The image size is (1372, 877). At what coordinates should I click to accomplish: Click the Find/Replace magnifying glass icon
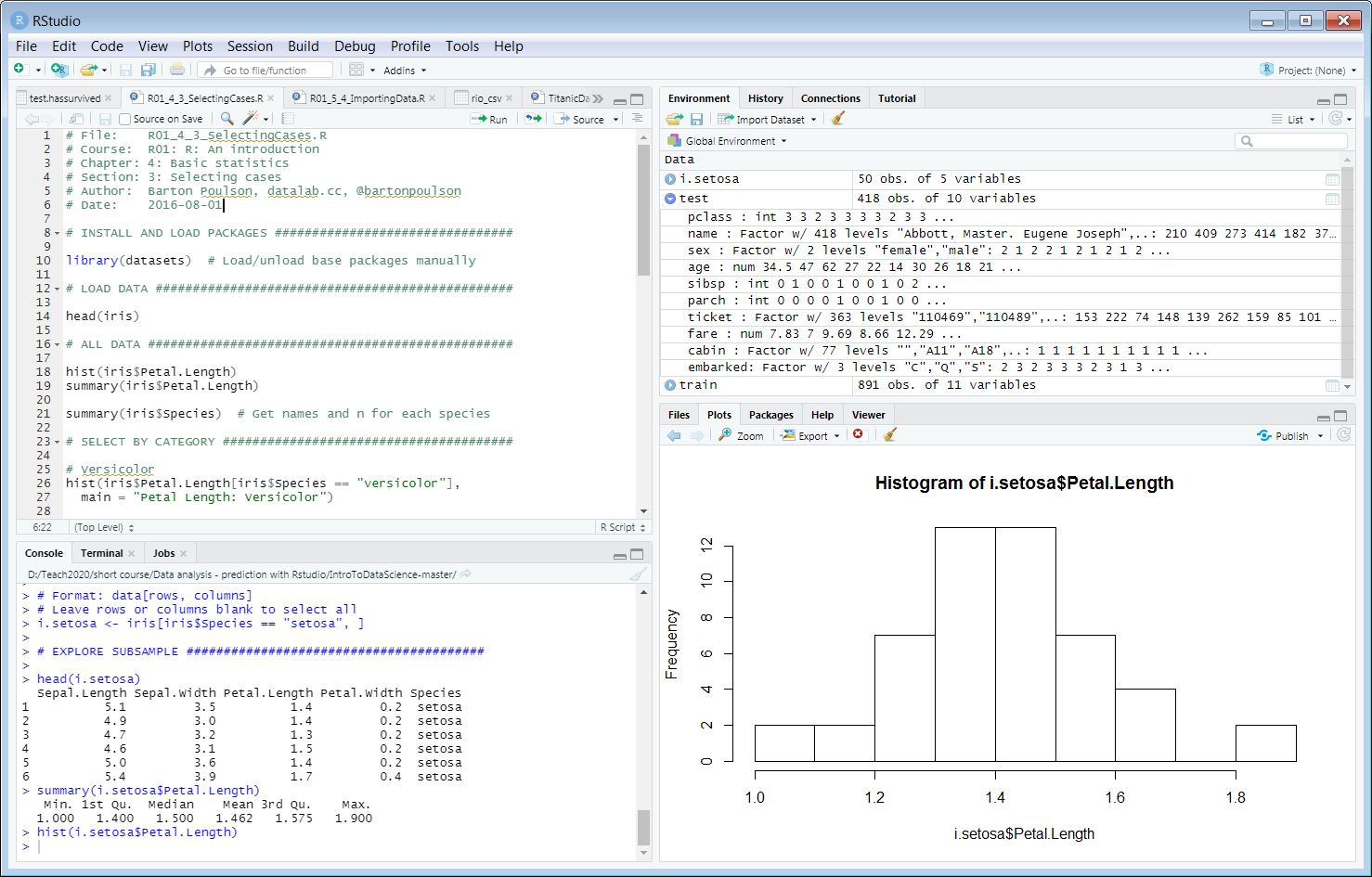(x=226, y=119)
